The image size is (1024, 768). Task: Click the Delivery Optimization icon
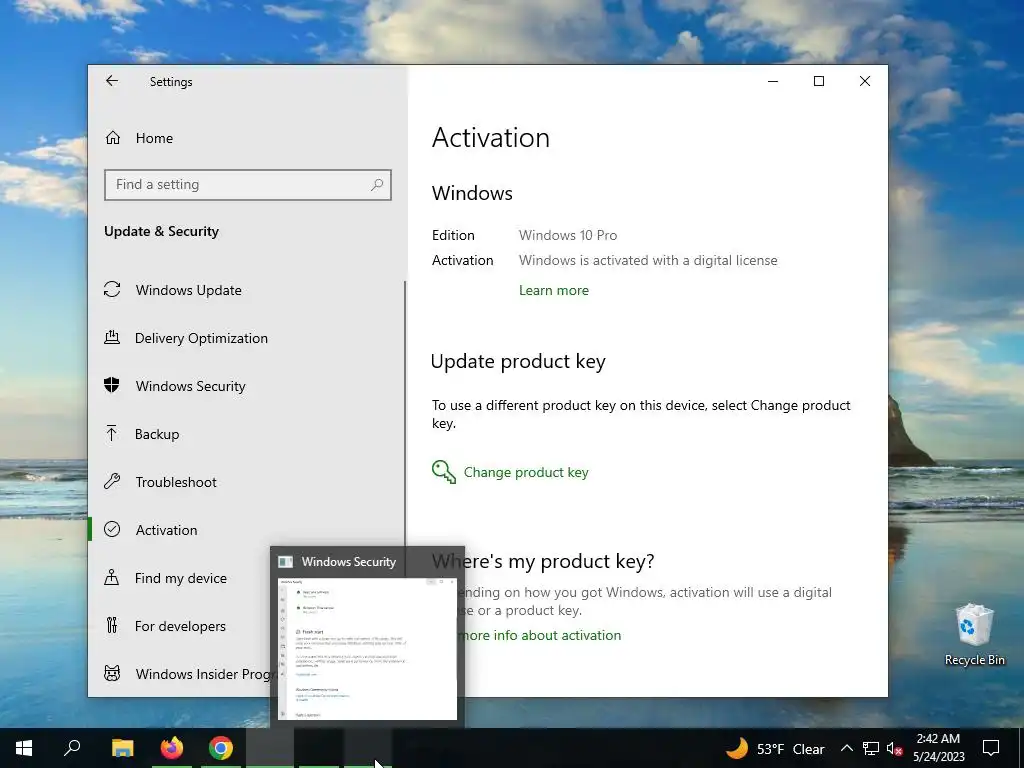(x=112, y=338)
